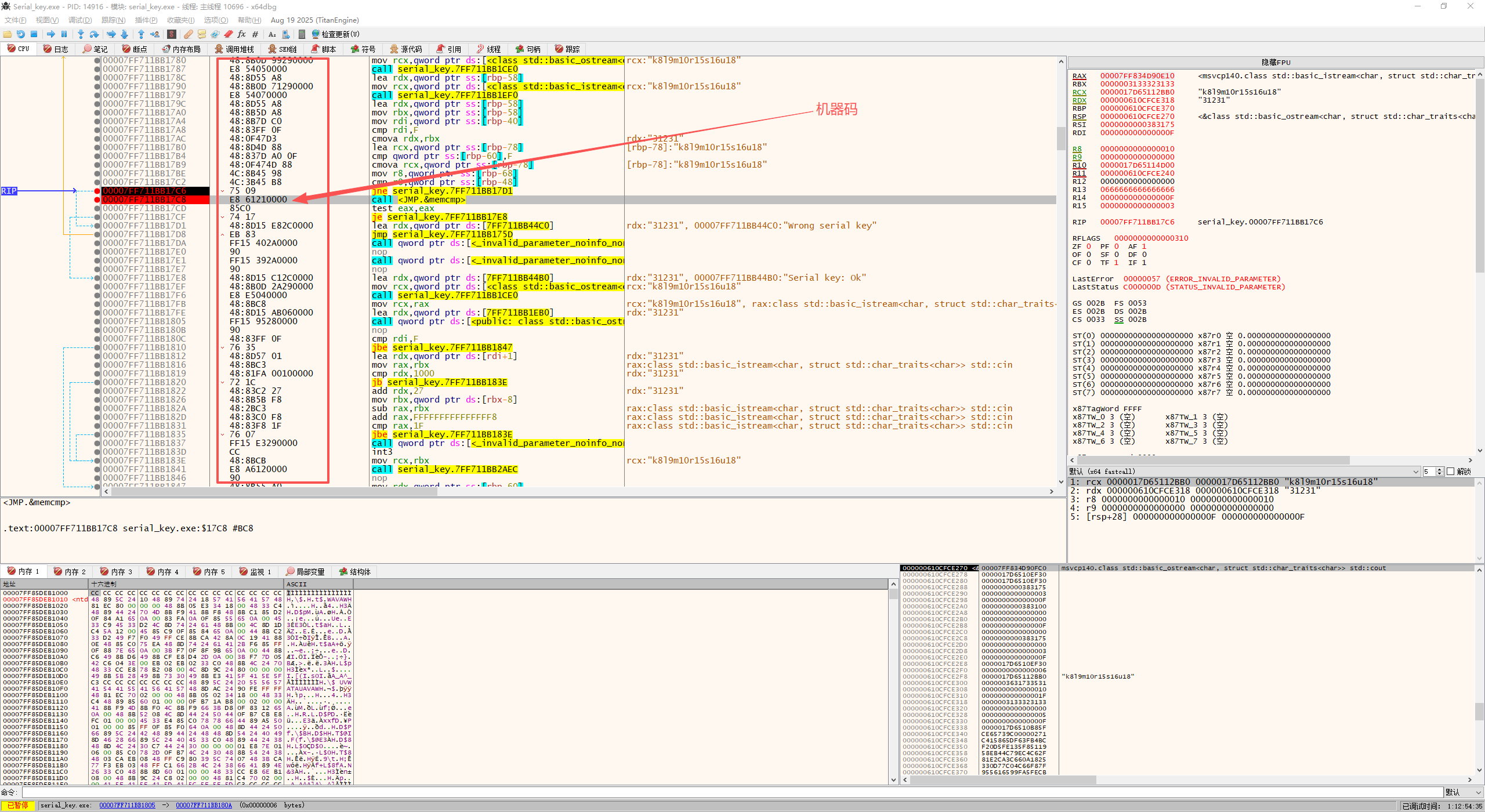The height and width of the screenshot is (812, 1485).
Task: Open the Scylla S icon
Action: 172,34
